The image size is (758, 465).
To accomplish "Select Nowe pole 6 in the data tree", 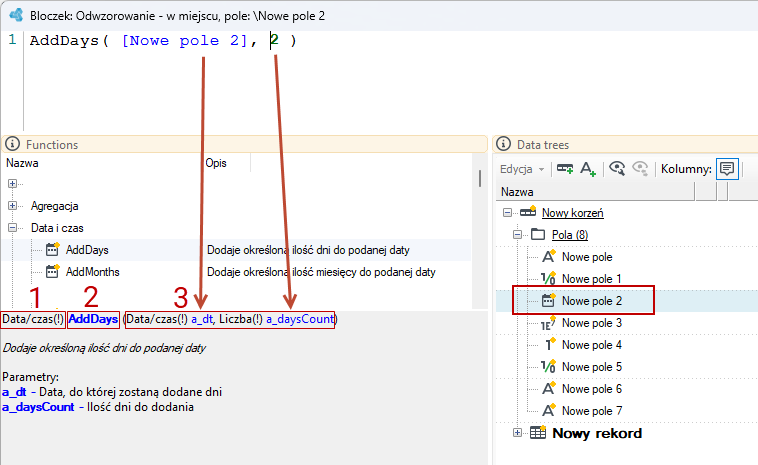I will pos(592,389).
